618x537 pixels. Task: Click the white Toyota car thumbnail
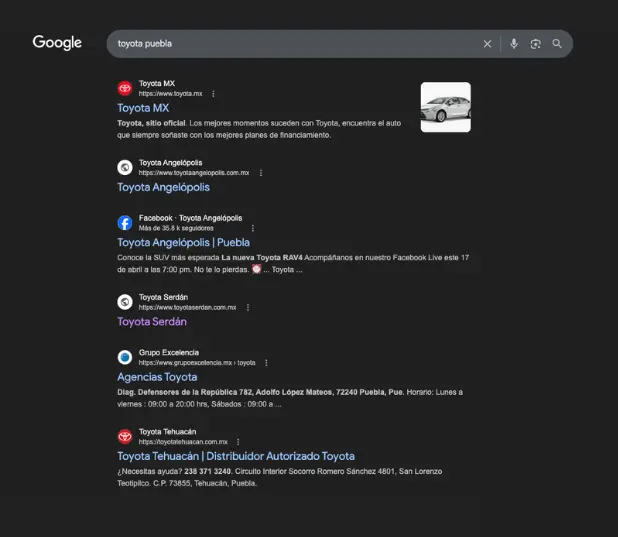coord(445,107)
